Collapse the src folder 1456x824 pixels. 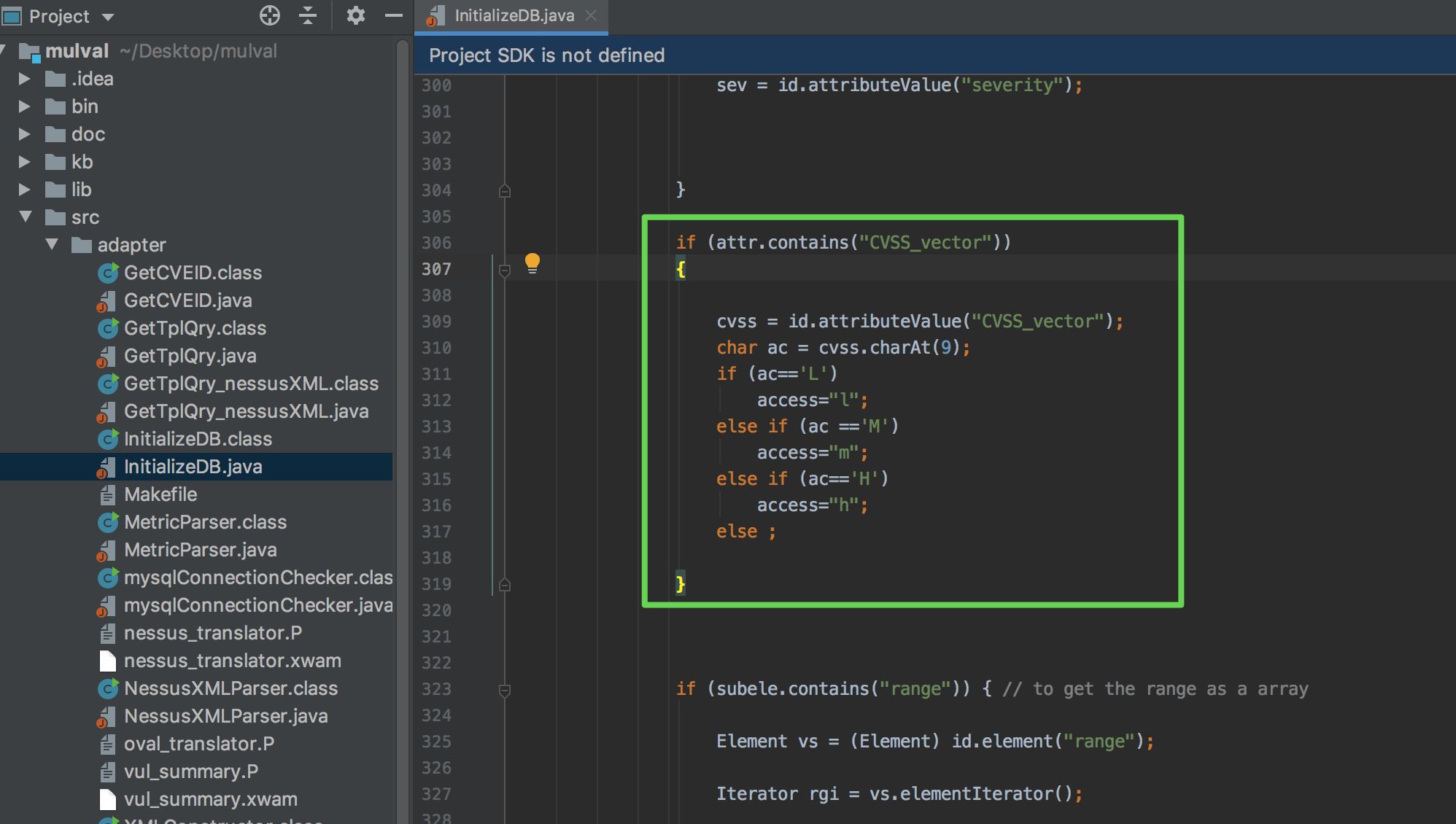[26, 217]
